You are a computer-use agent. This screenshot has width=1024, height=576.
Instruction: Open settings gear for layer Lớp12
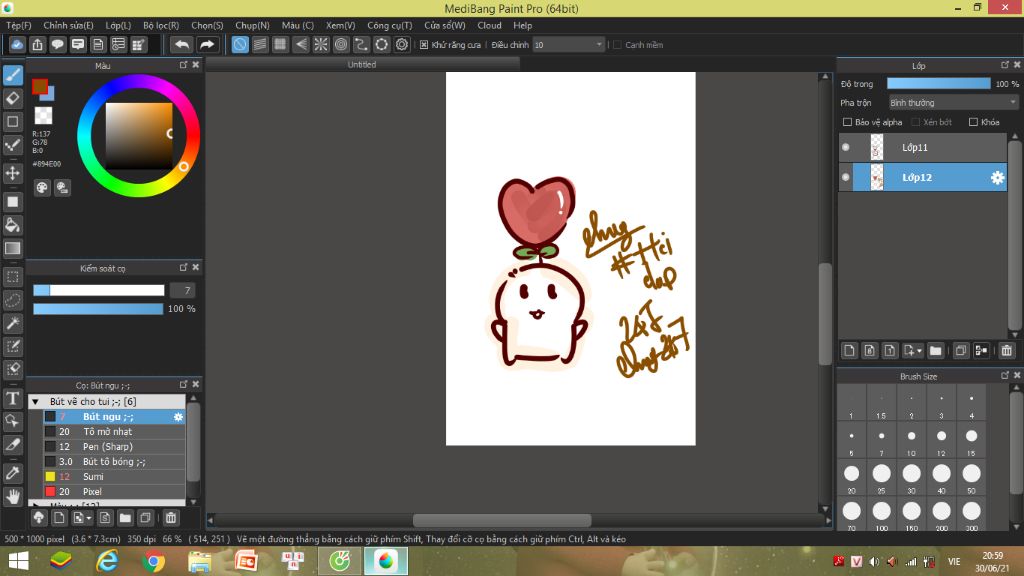click(997, 178)
